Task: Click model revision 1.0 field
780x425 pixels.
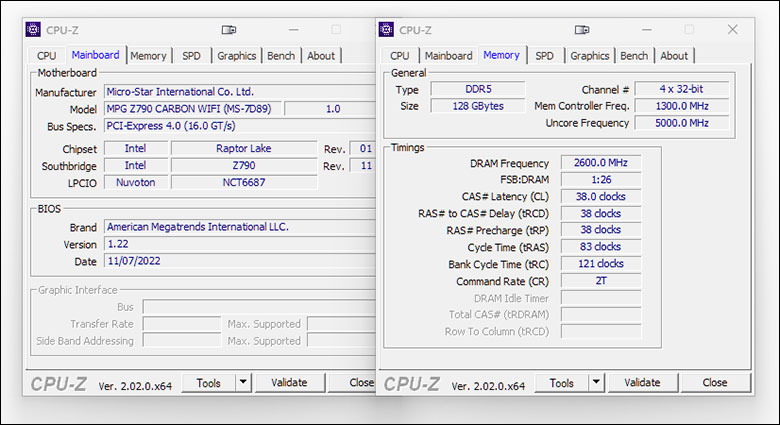Action: pyautogui.click(x=331, y=109)
